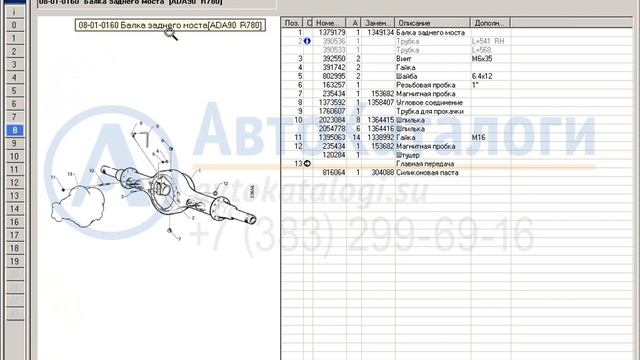Select group button 16 in sidebar
The width and height of the screenshot is (640, 360).
14,222
